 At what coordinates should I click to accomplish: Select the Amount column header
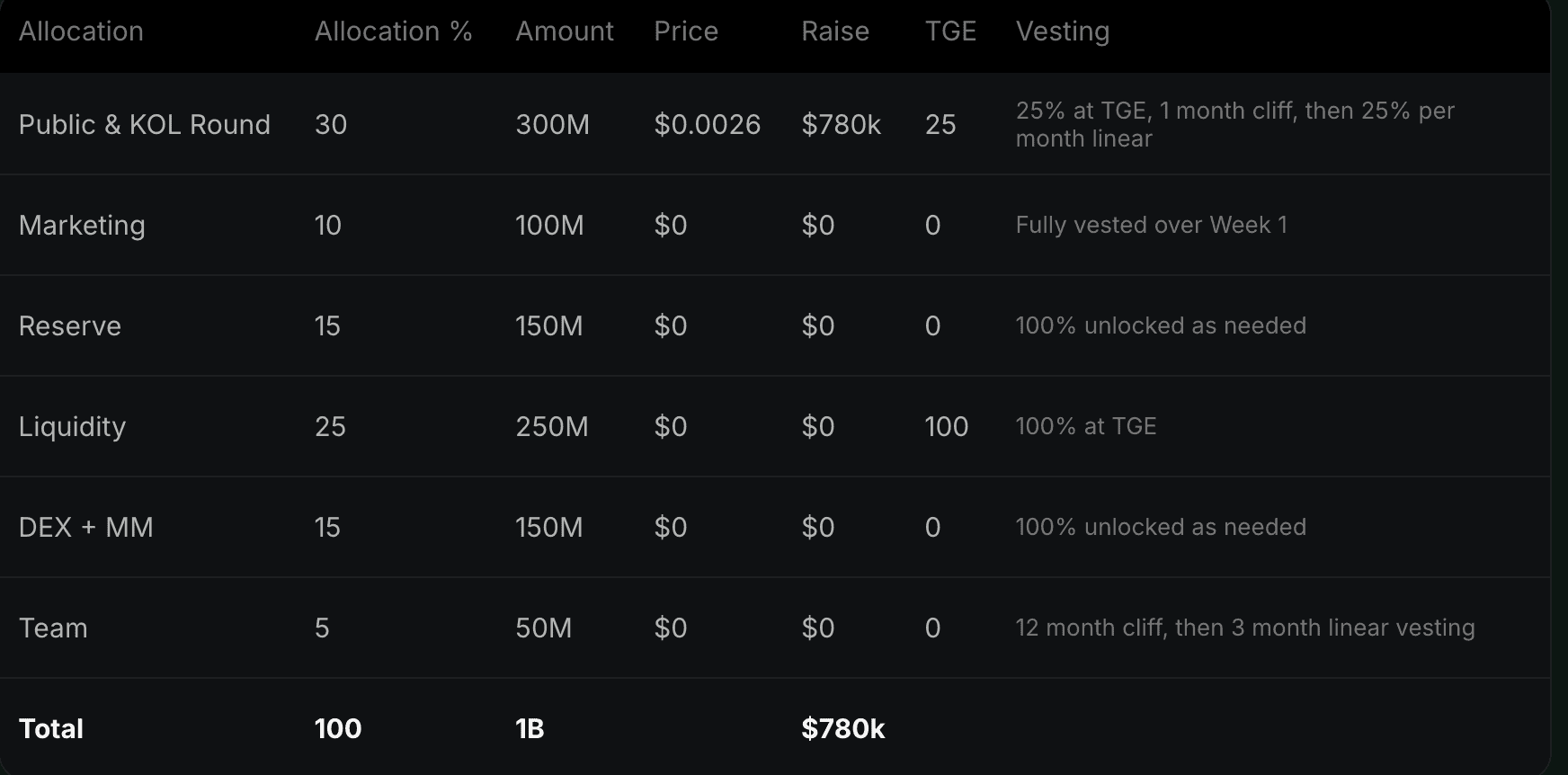tap(565, 31)
